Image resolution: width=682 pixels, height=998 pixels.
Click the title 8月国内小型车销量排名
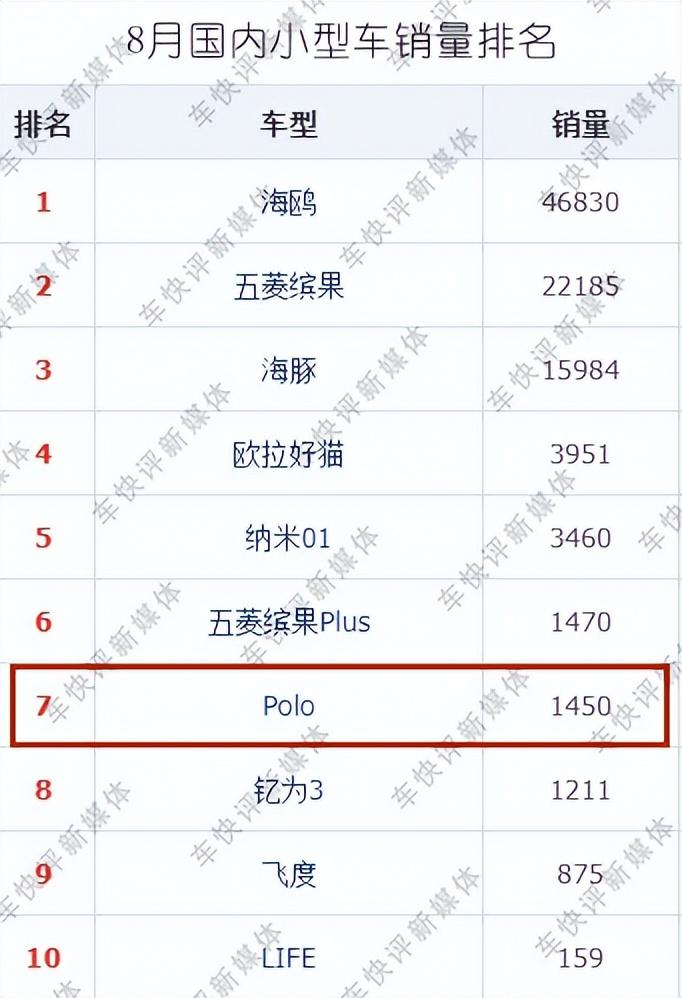point(341,41)
